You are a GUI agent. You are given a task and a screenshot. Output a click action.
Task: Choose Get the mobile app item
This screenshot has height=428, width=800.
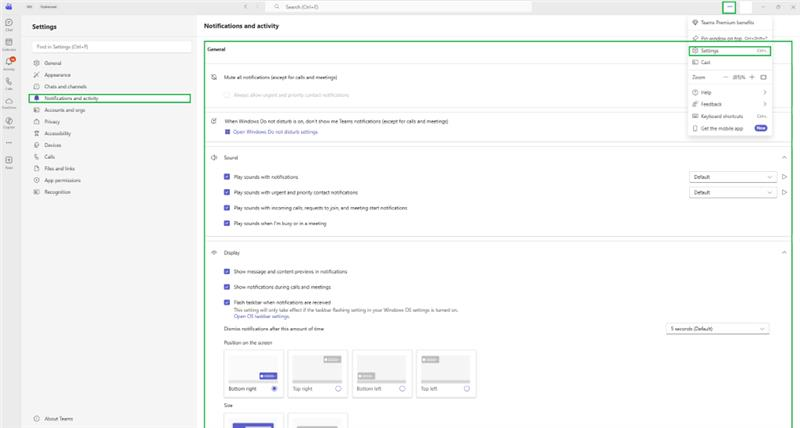[x=730, y=129]
